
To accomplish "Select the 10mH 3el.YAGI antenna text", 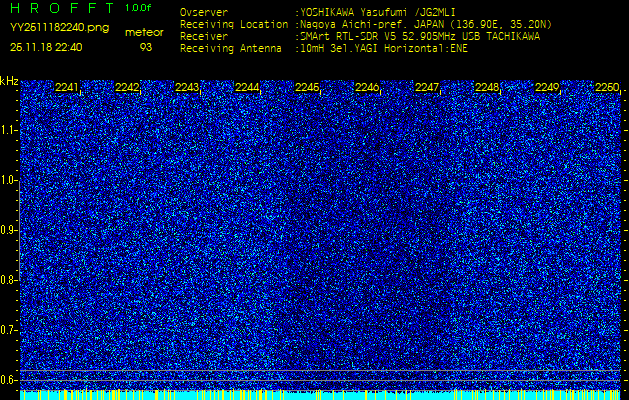I will (x=383, y=49).
